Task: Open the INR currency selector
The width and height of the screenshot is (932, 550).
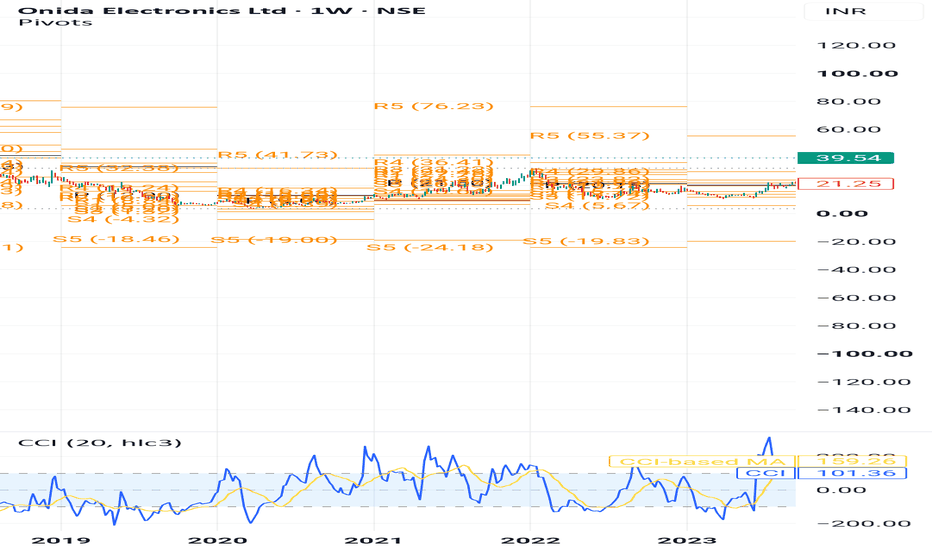Action: pyautogui.click(x=845, y=11)
